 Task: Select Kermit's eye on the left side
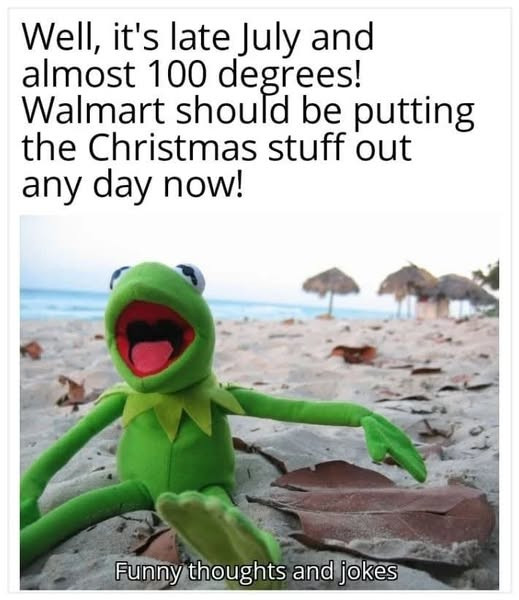118,276
